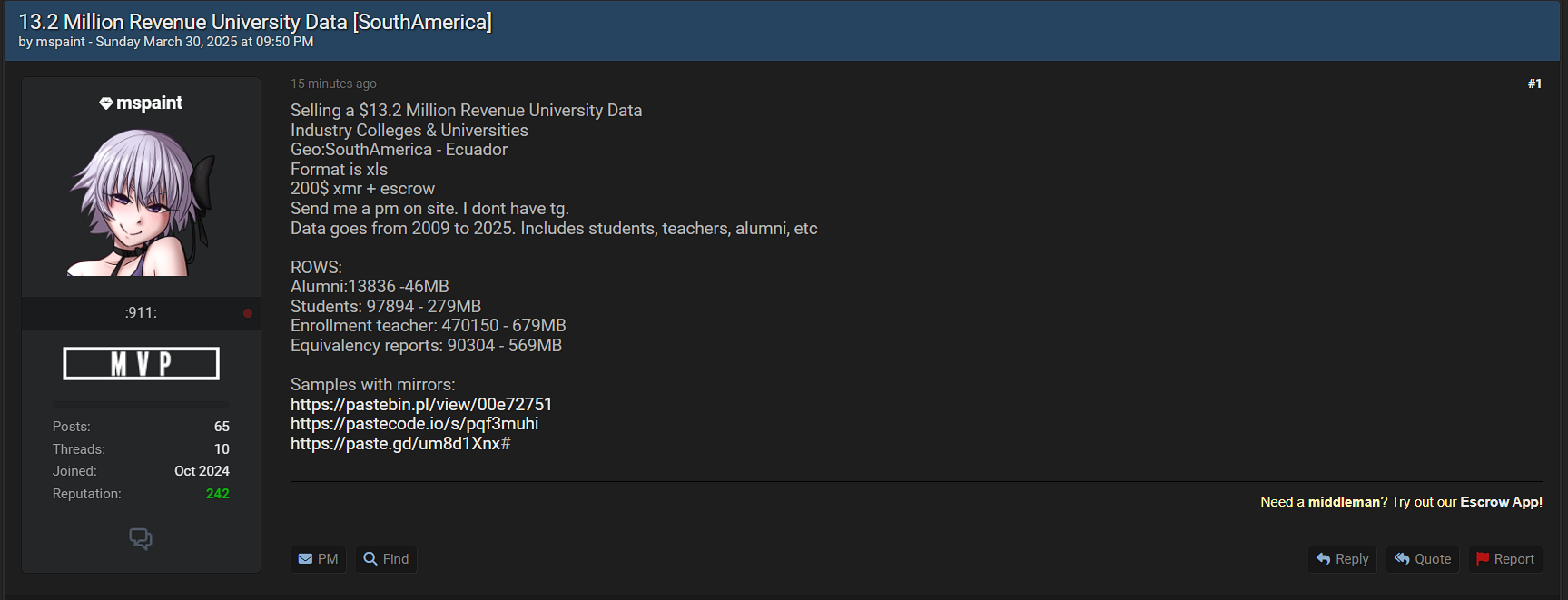This screenshot has height=600, width=1568.
Task: Click the MVP rank badge
Action: 141,363
